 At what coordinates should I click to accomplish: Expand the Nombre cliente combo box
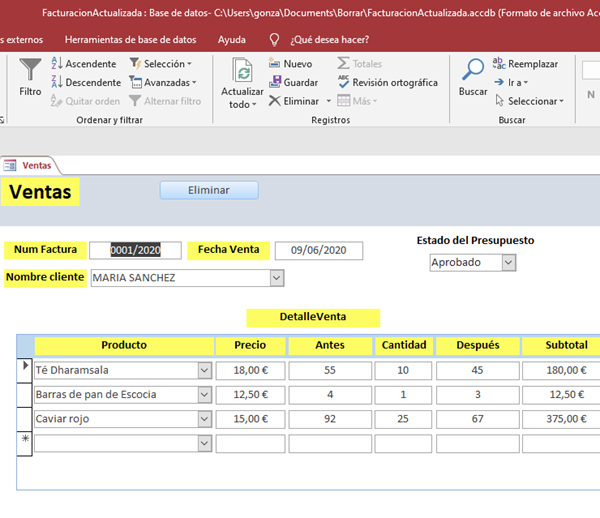tap(277, 278)
